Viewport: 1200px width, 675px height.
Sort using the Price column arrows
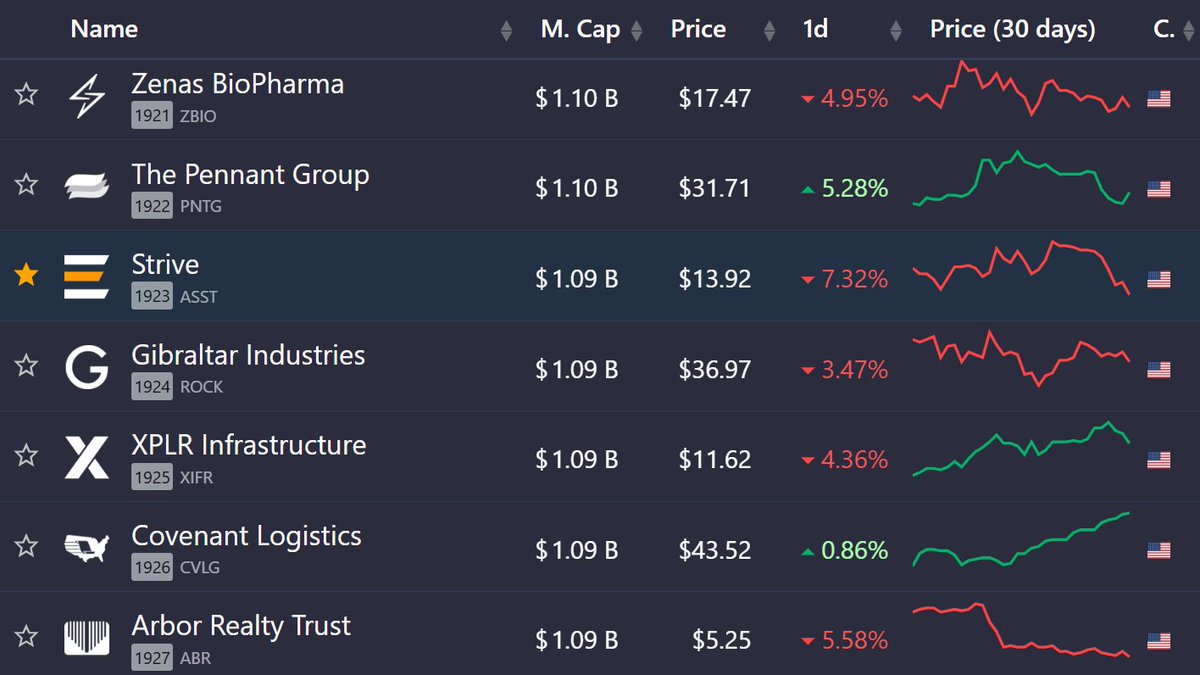(x=769, y=30)
